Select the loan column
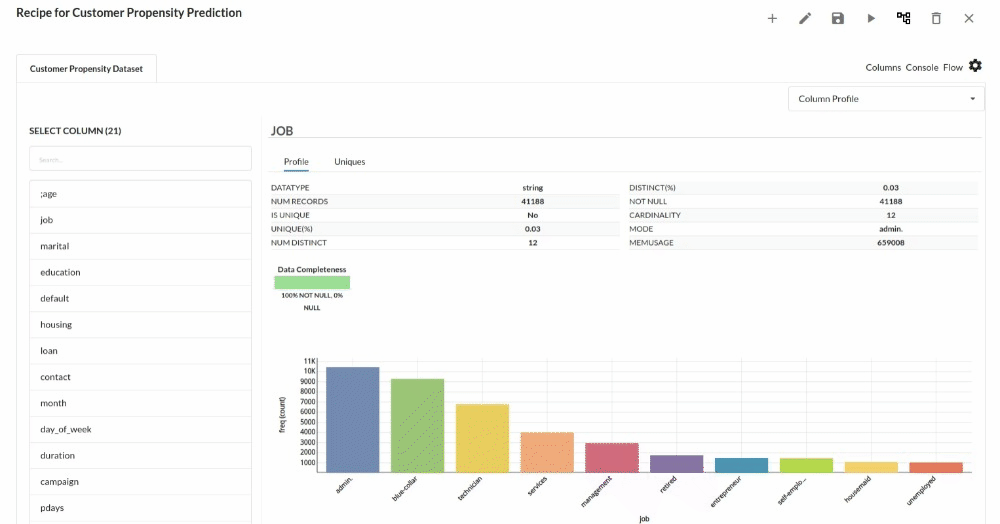 (140, 351)
